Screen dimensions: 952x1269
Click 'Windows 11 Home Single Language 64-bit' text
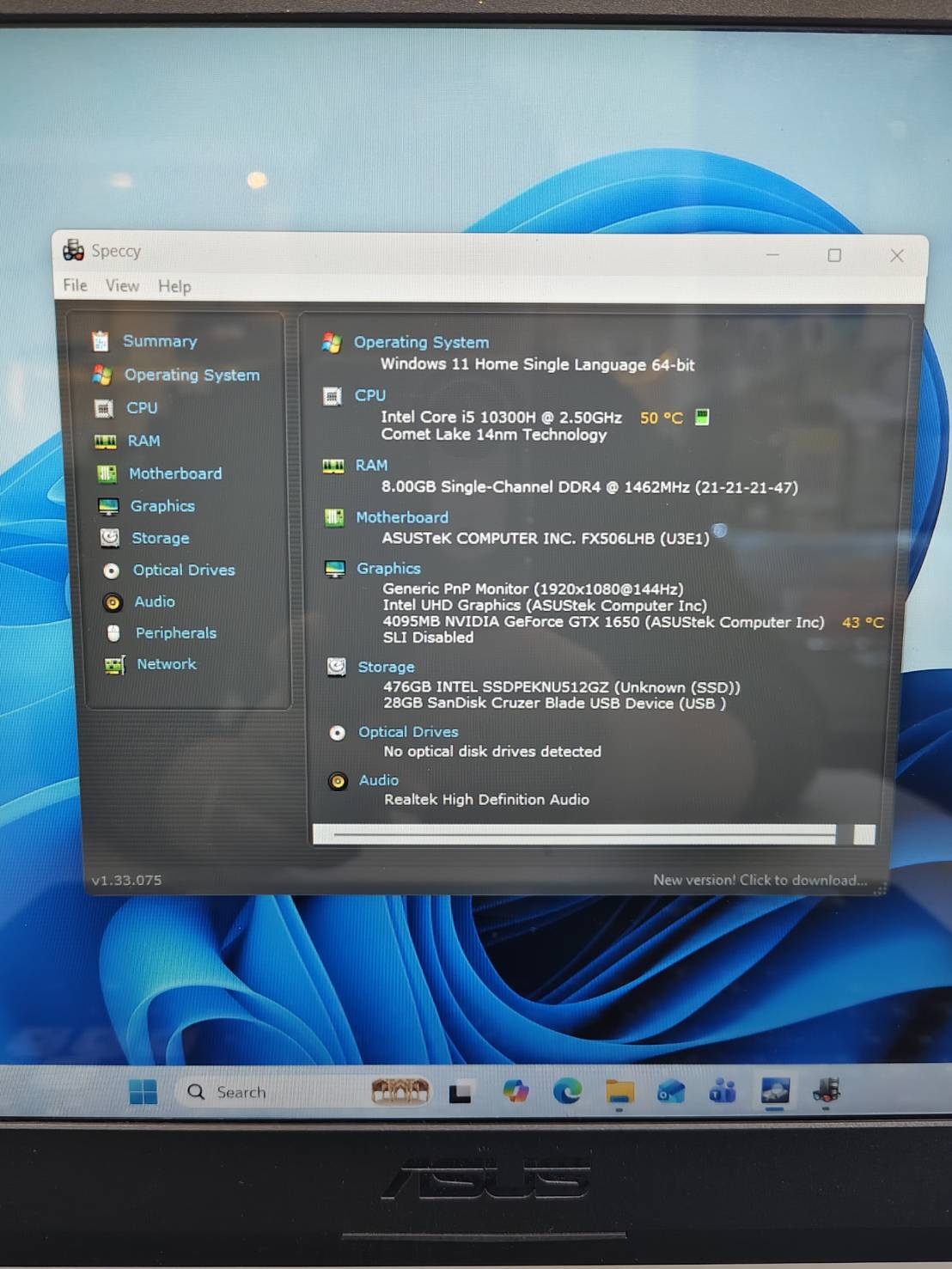tap(538, 364)
